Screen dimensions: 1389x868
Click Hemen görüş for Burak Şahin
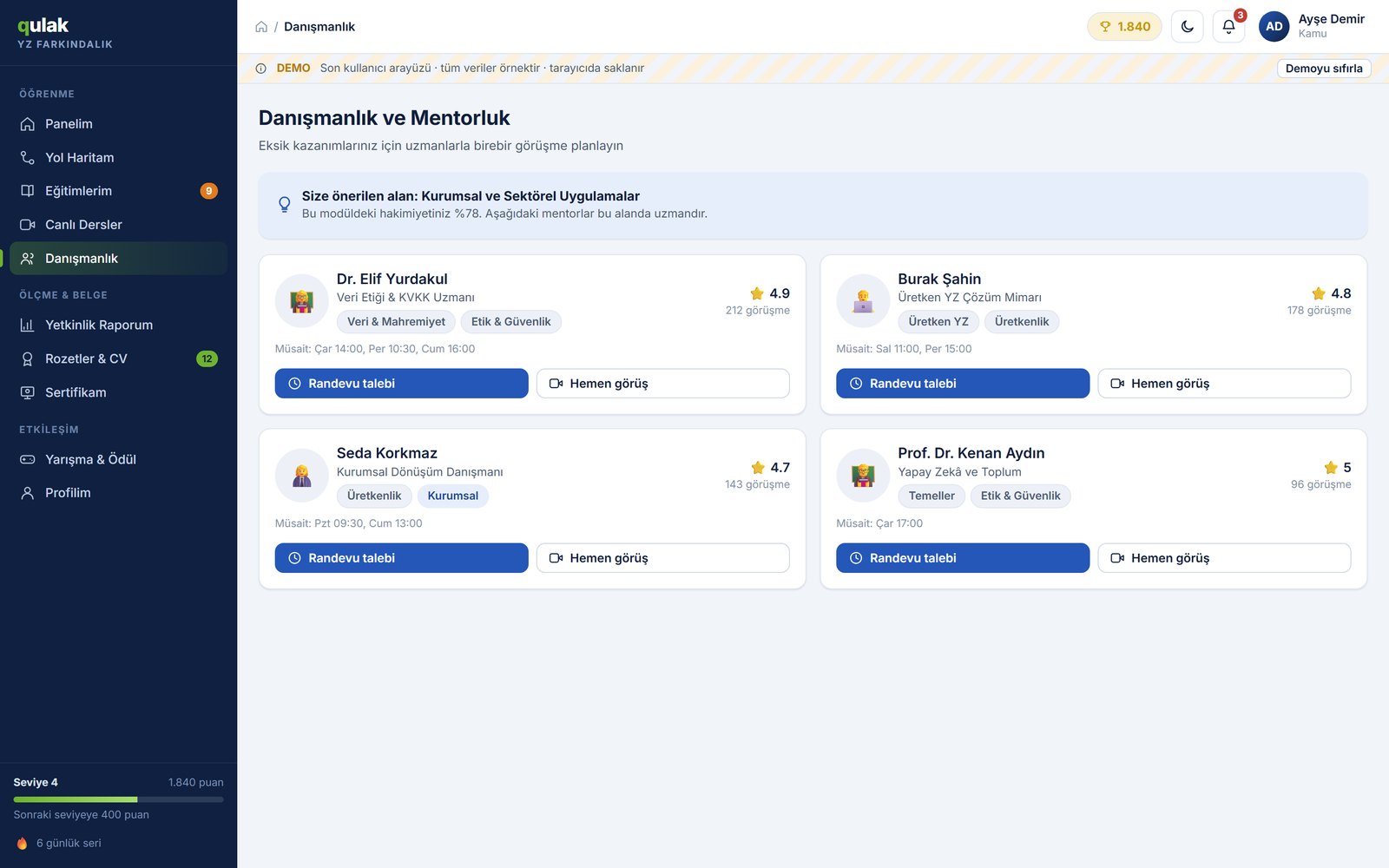click(x=1224, y=384)
